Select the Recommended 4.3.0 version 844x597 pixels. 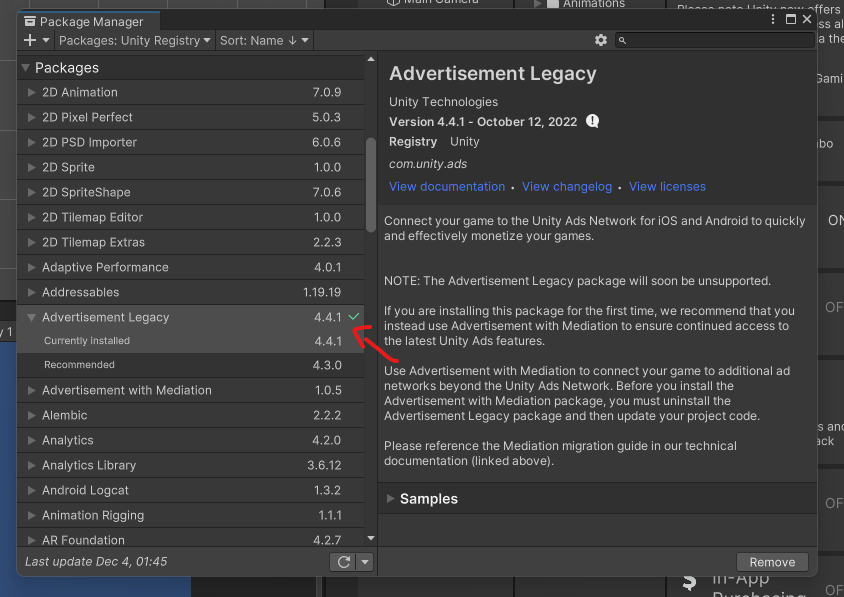(x=191, y=365)
